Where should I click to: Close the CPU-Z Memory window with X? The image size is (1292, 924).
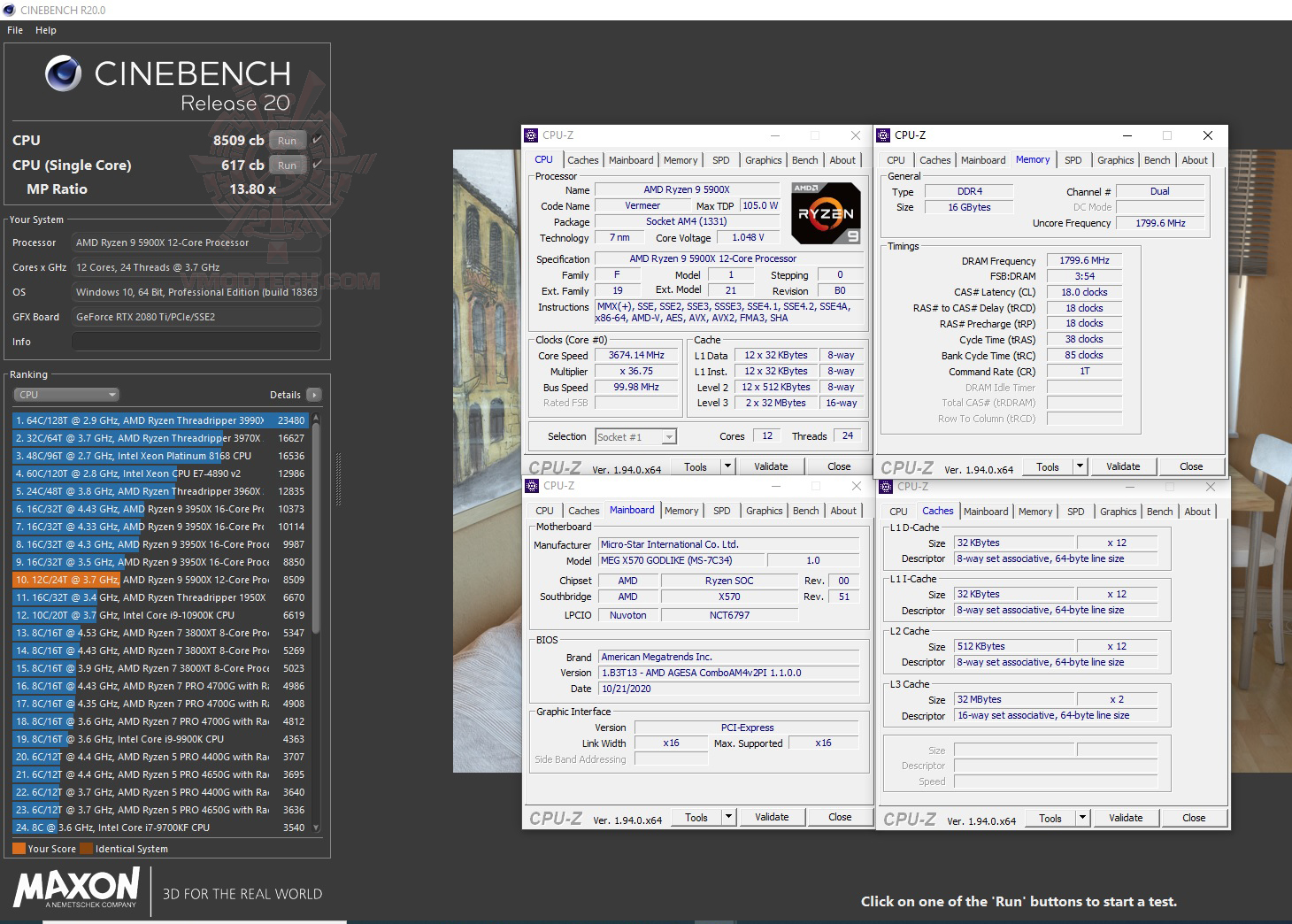[x=1208, y=135]
